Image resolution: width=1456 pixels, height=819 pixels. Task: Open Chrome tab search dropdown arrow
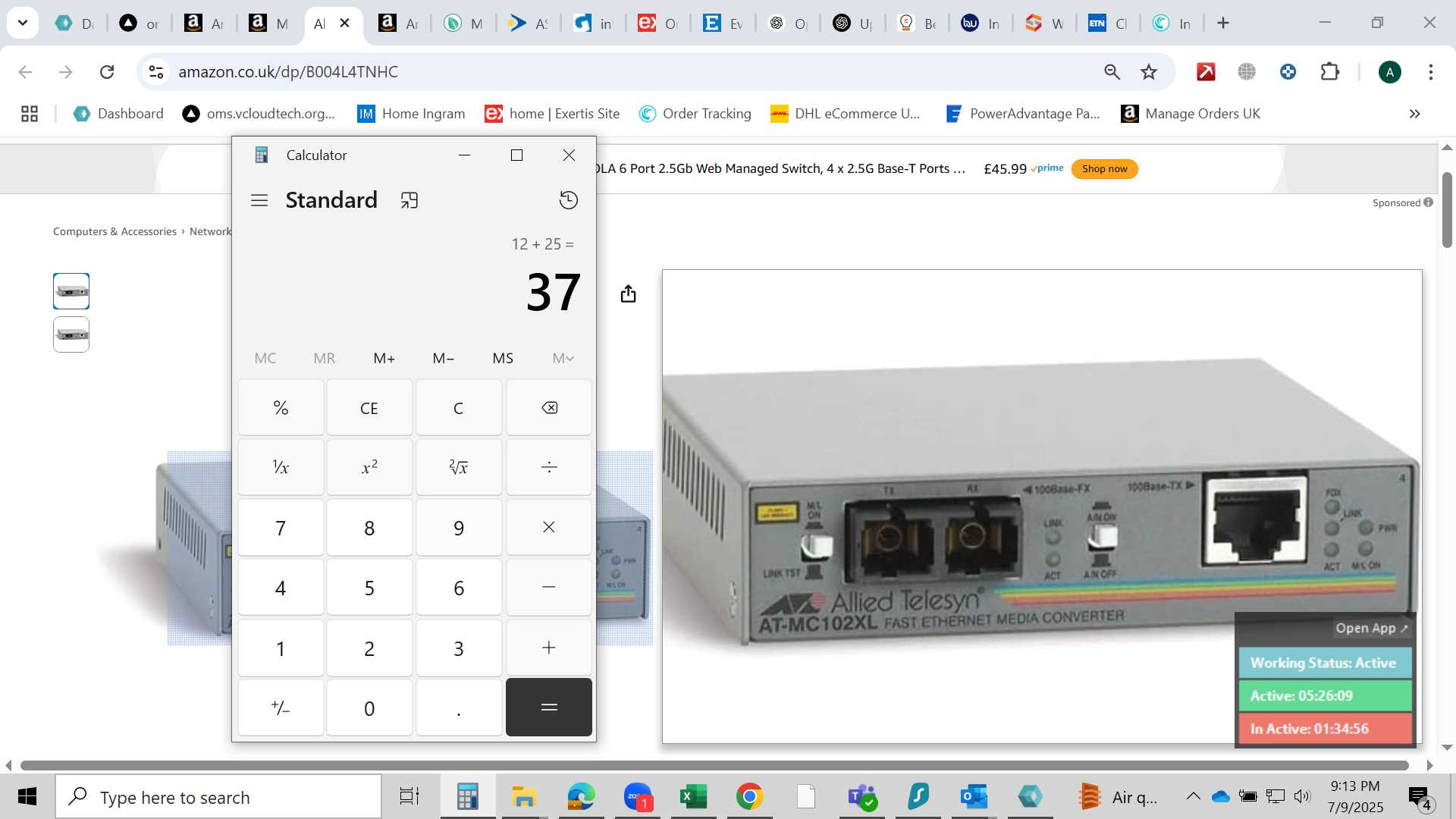coord(23,23)
